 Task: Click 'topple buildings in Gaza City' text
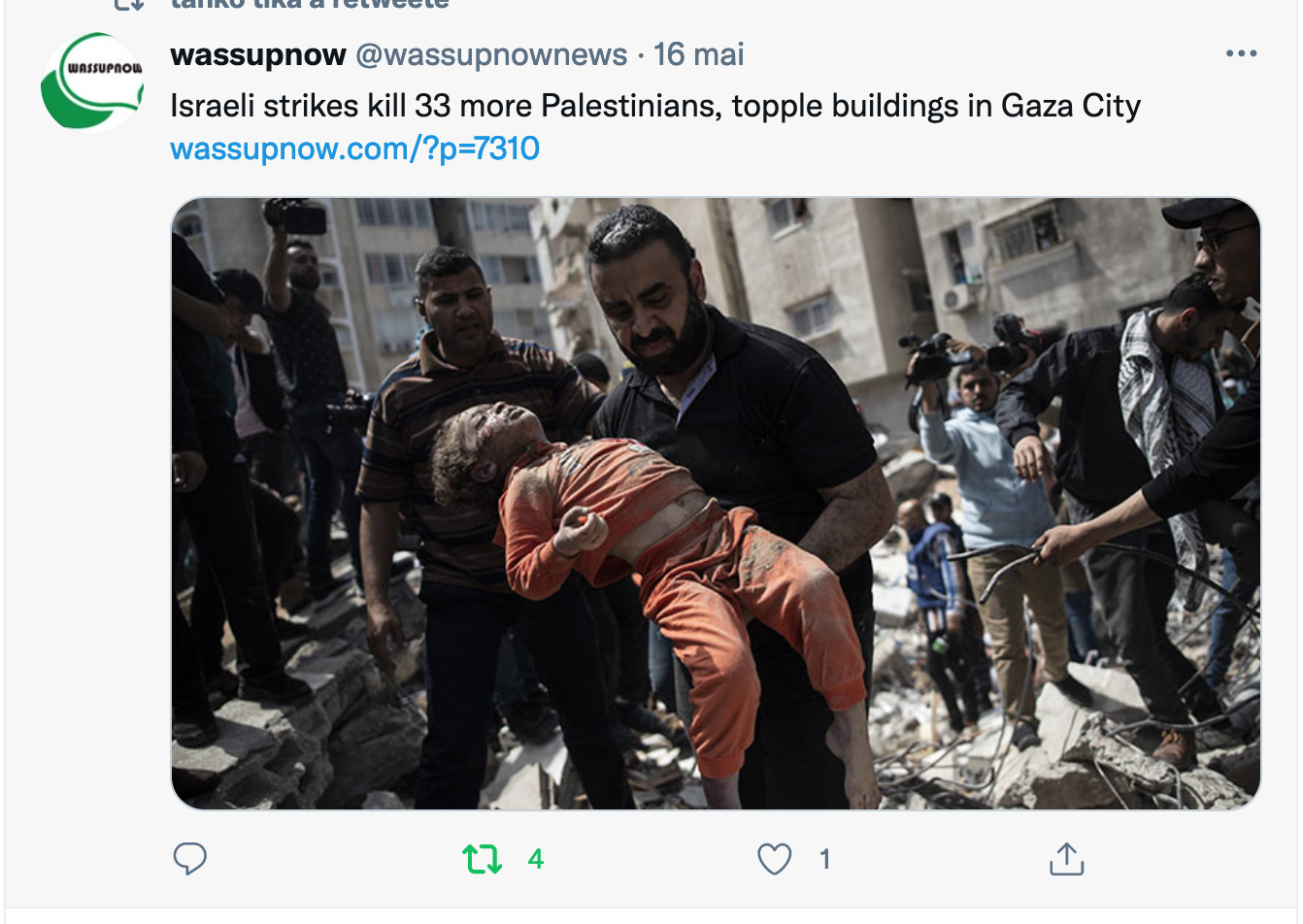(x=936, y=105)
